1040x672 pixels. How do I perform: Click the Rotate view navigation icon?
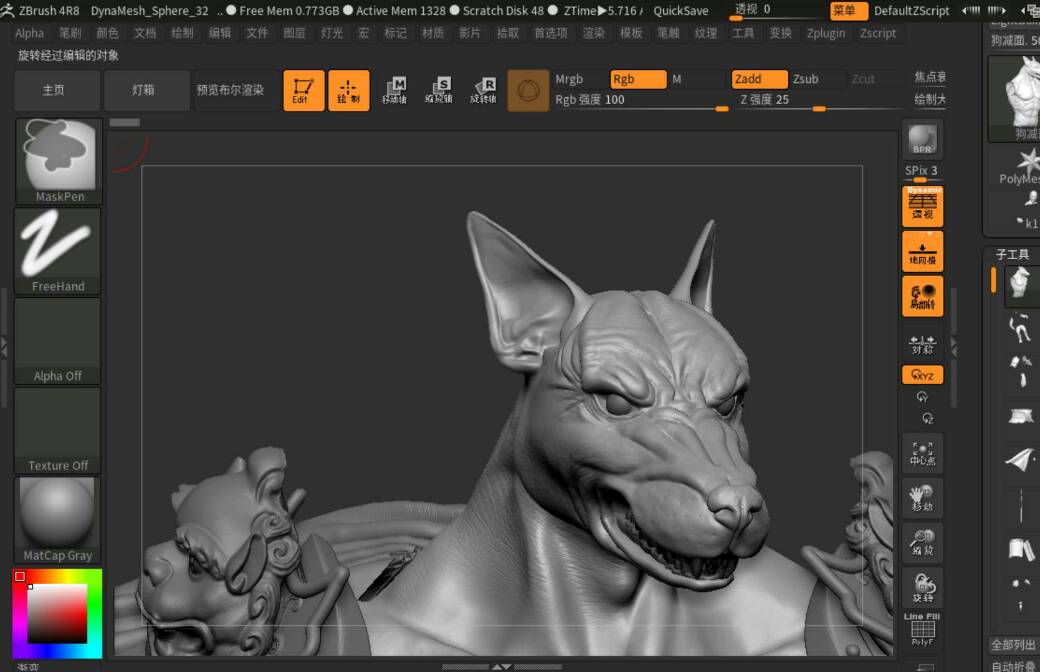(x=922, y=587)
